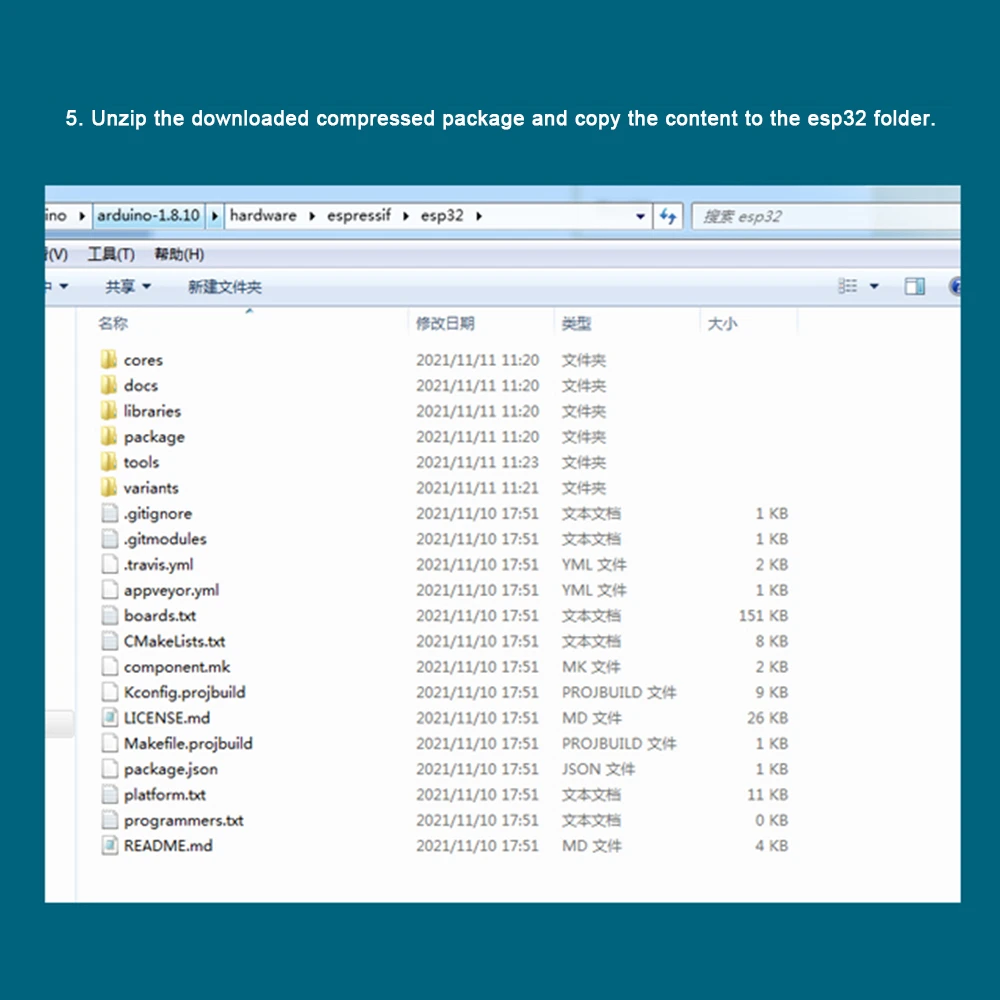Select the tools folder icon
The image size is (1000, 1000).
pos(109,462)
